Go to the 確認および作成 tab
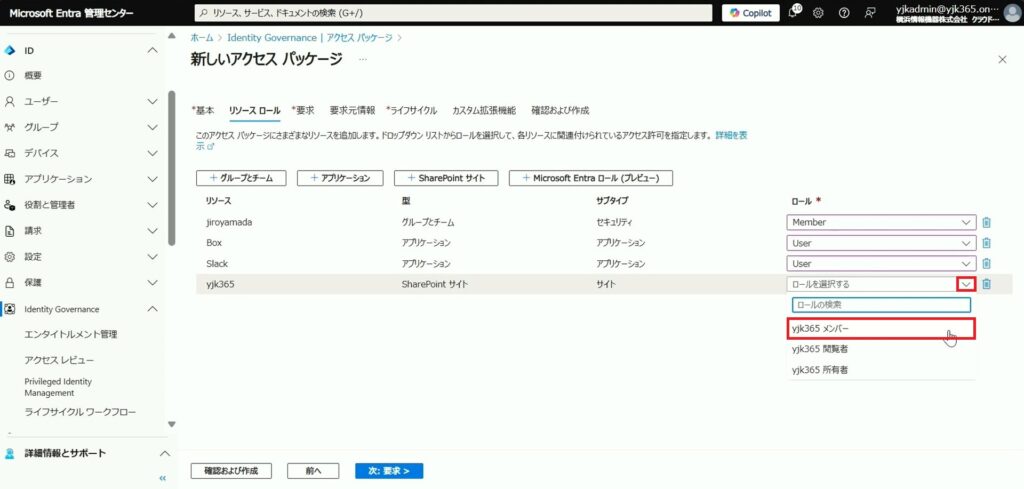The height and width of the screenshot is (489, 1024). (x=560, y=110)
